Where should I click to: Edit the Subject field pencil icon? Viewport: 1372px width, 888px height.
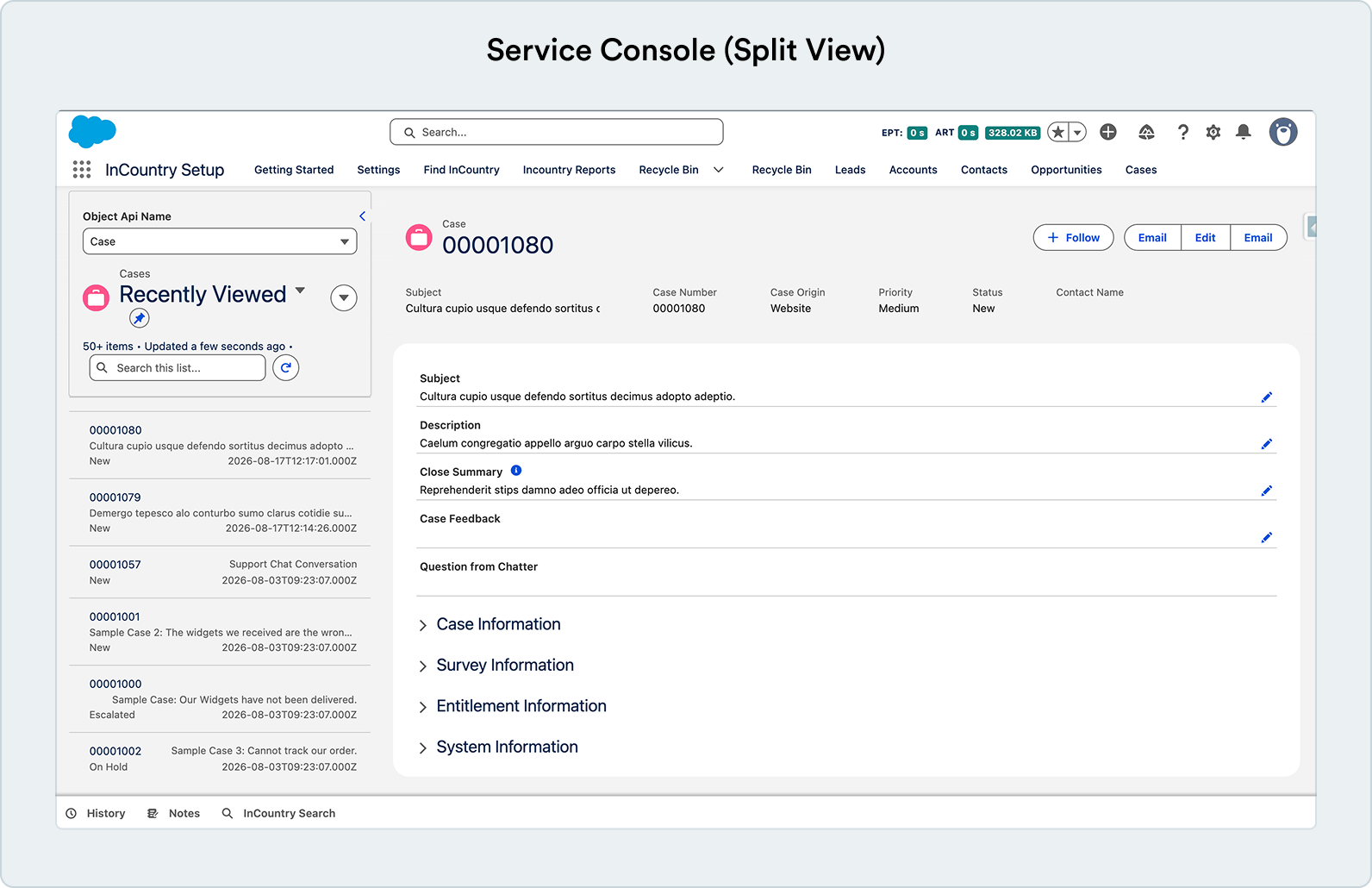pos(1266,397)
